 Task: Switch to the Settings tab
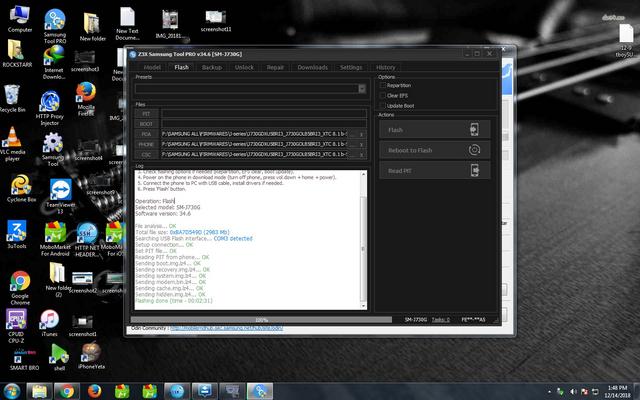coord(351,67)
